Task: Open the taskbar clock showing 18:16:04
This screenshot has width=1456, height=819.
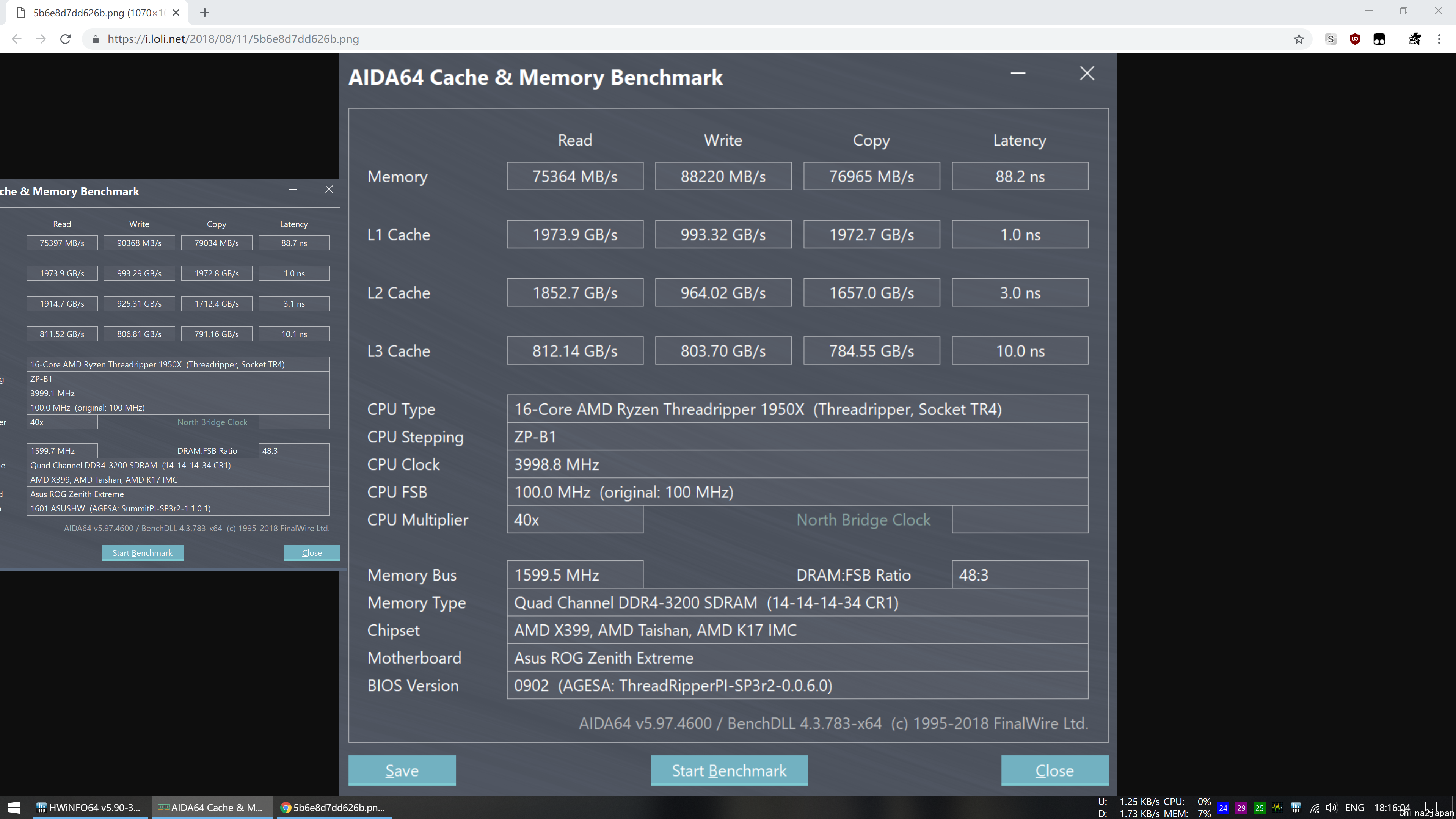Action: pyautogui.click(x=1392, y=808)
